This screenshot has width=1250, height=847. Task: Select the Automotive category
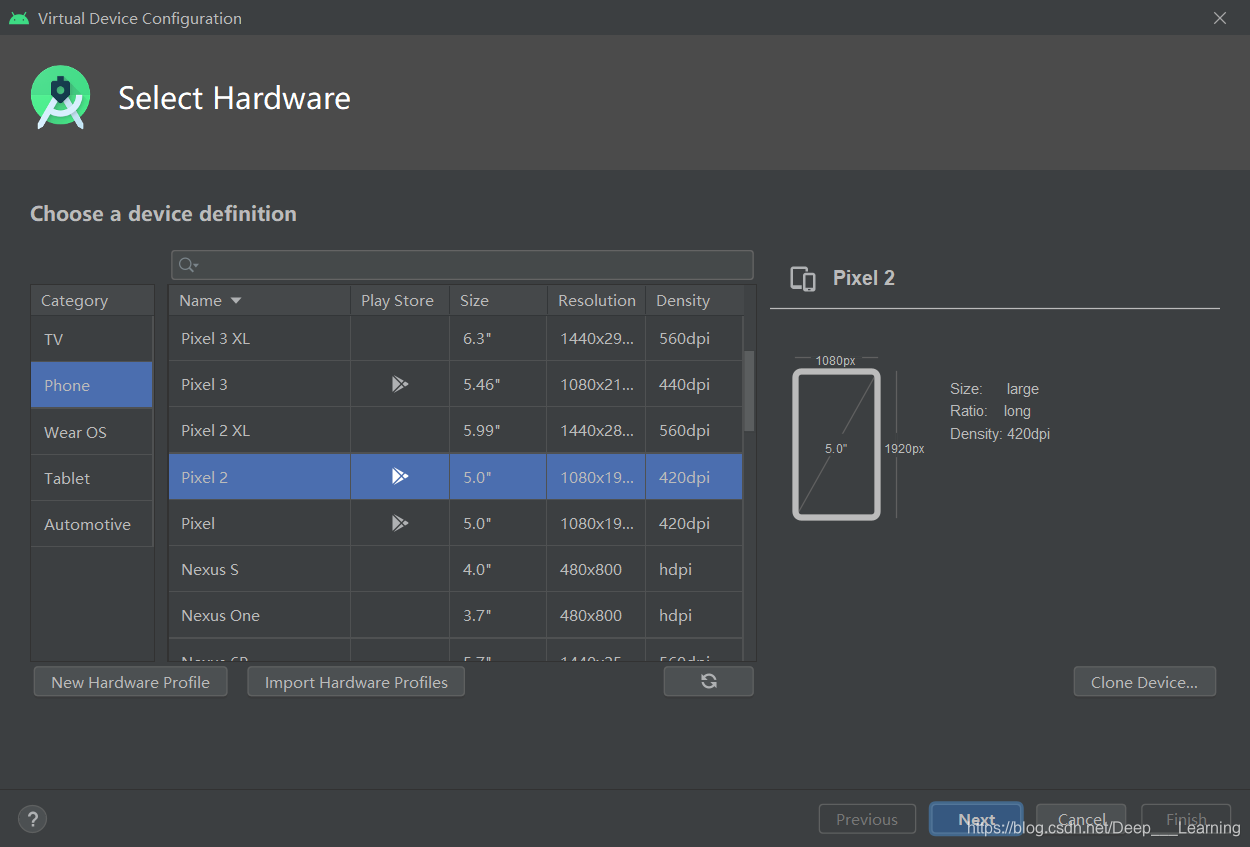pyautogui.click(x=92, y=524)
